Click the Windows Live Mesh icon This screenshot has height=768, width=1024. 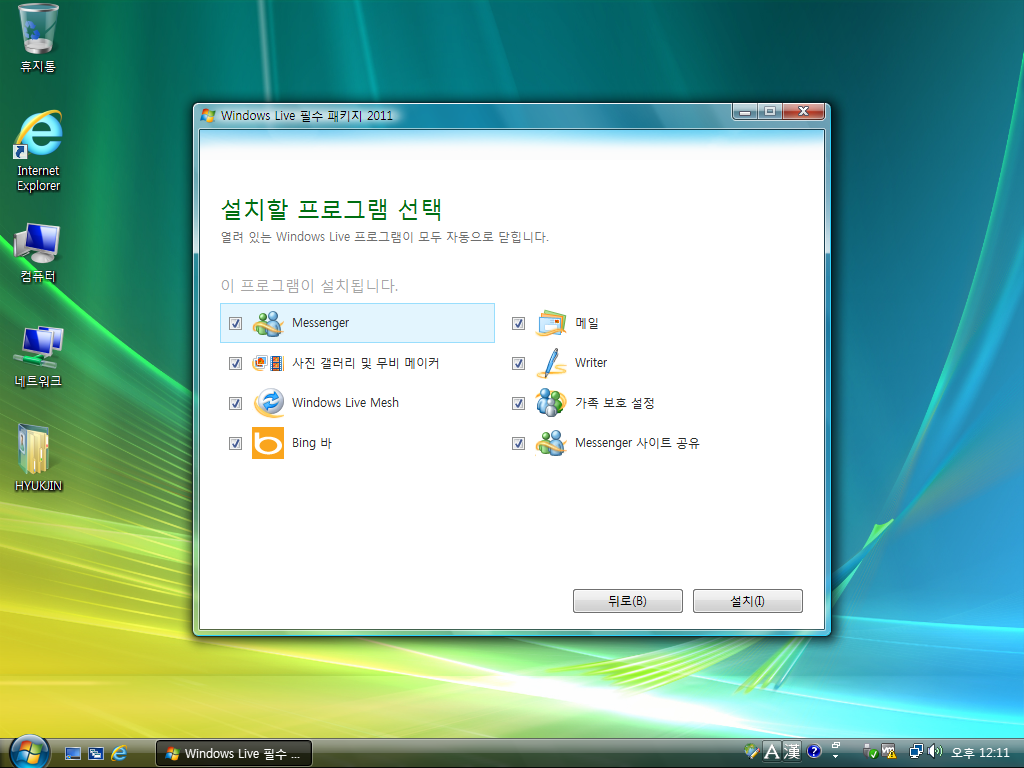point(268,403)
